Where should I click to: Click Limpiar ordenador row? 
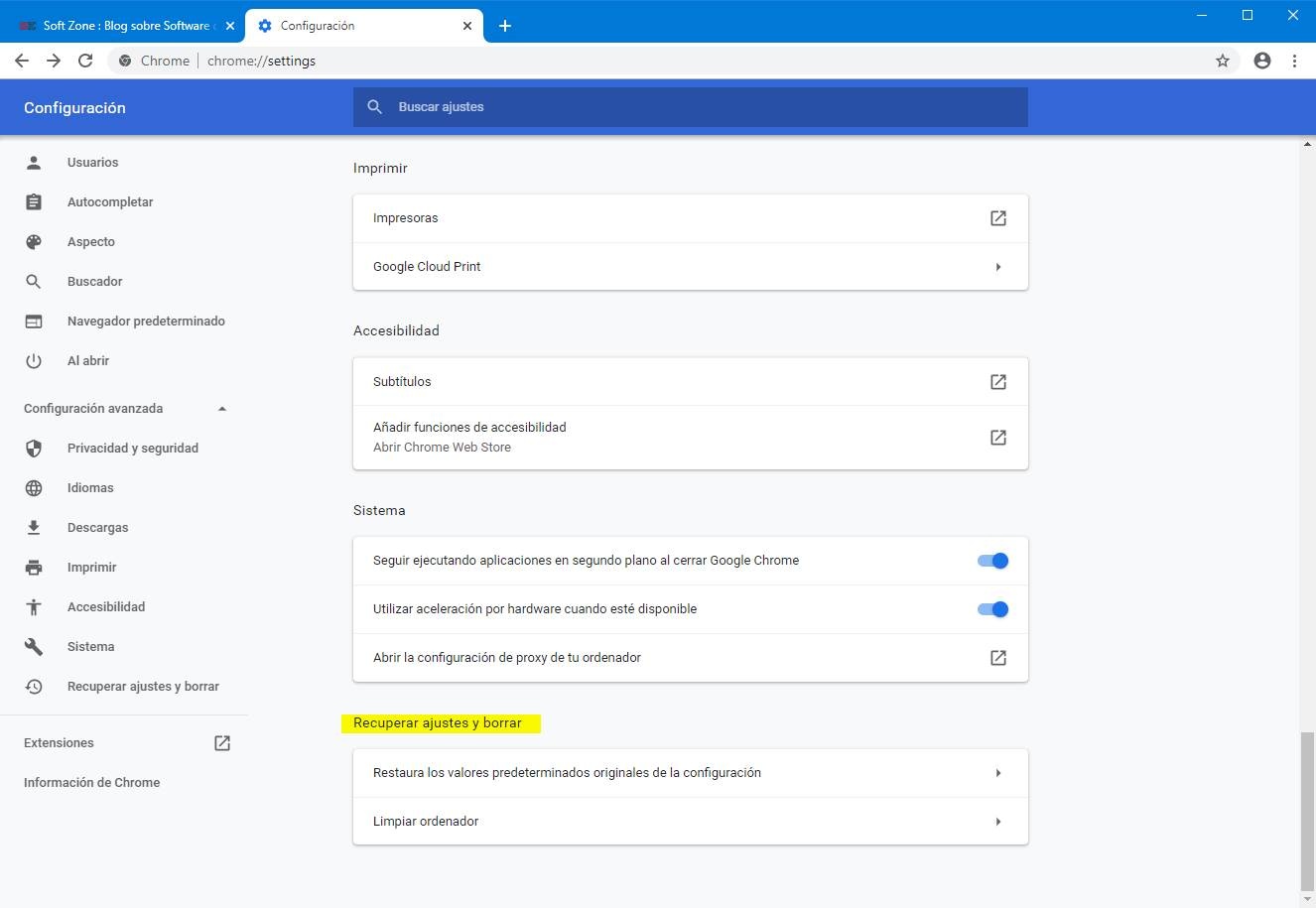[x=691, y=822]
